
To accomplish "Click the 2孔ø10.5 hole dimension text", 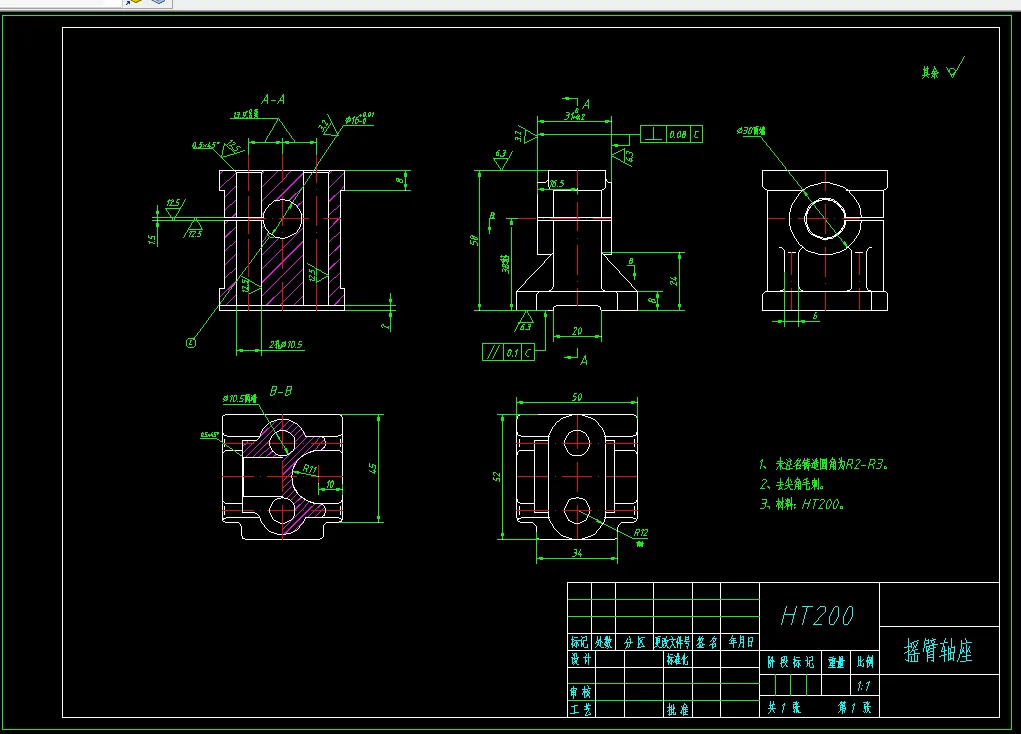I will coord(286,345).
